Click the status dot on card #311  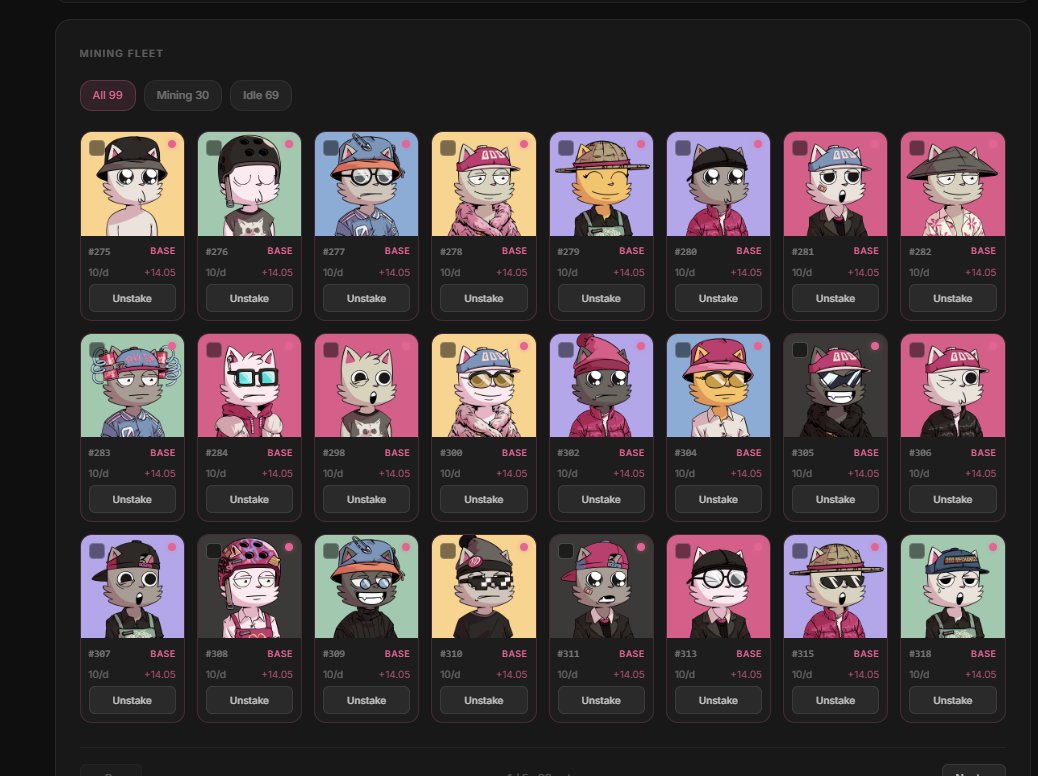(x=640, y=547)
